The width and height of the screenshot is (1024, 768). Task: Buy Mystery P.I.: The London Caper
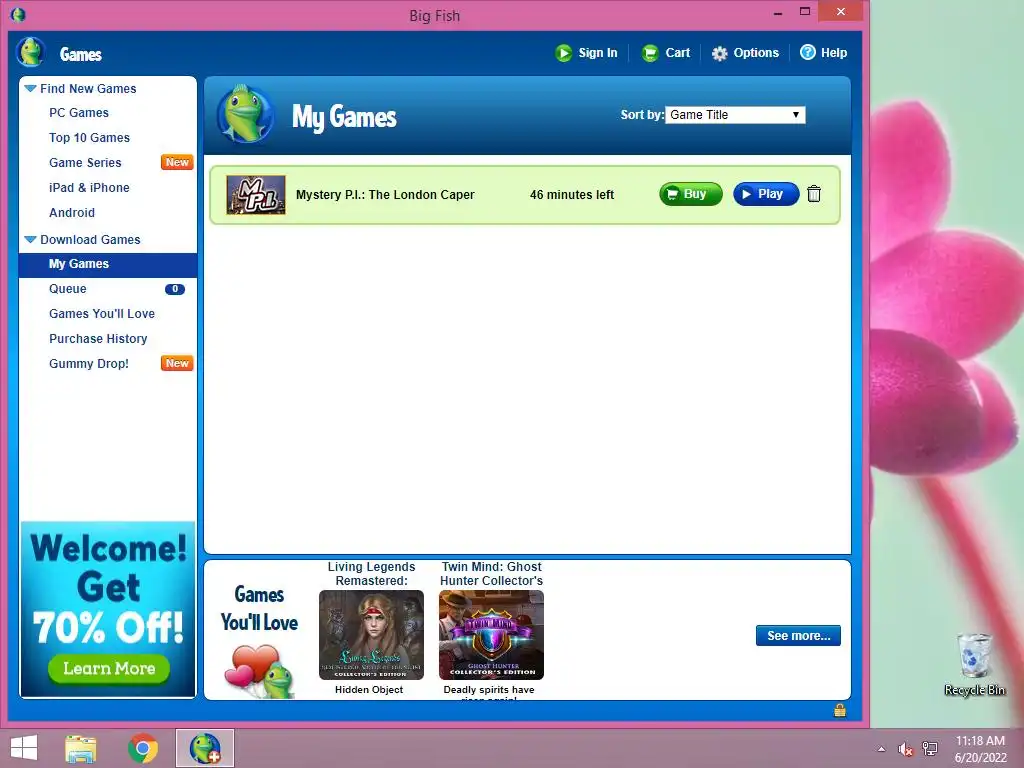[x=691, y=194]
